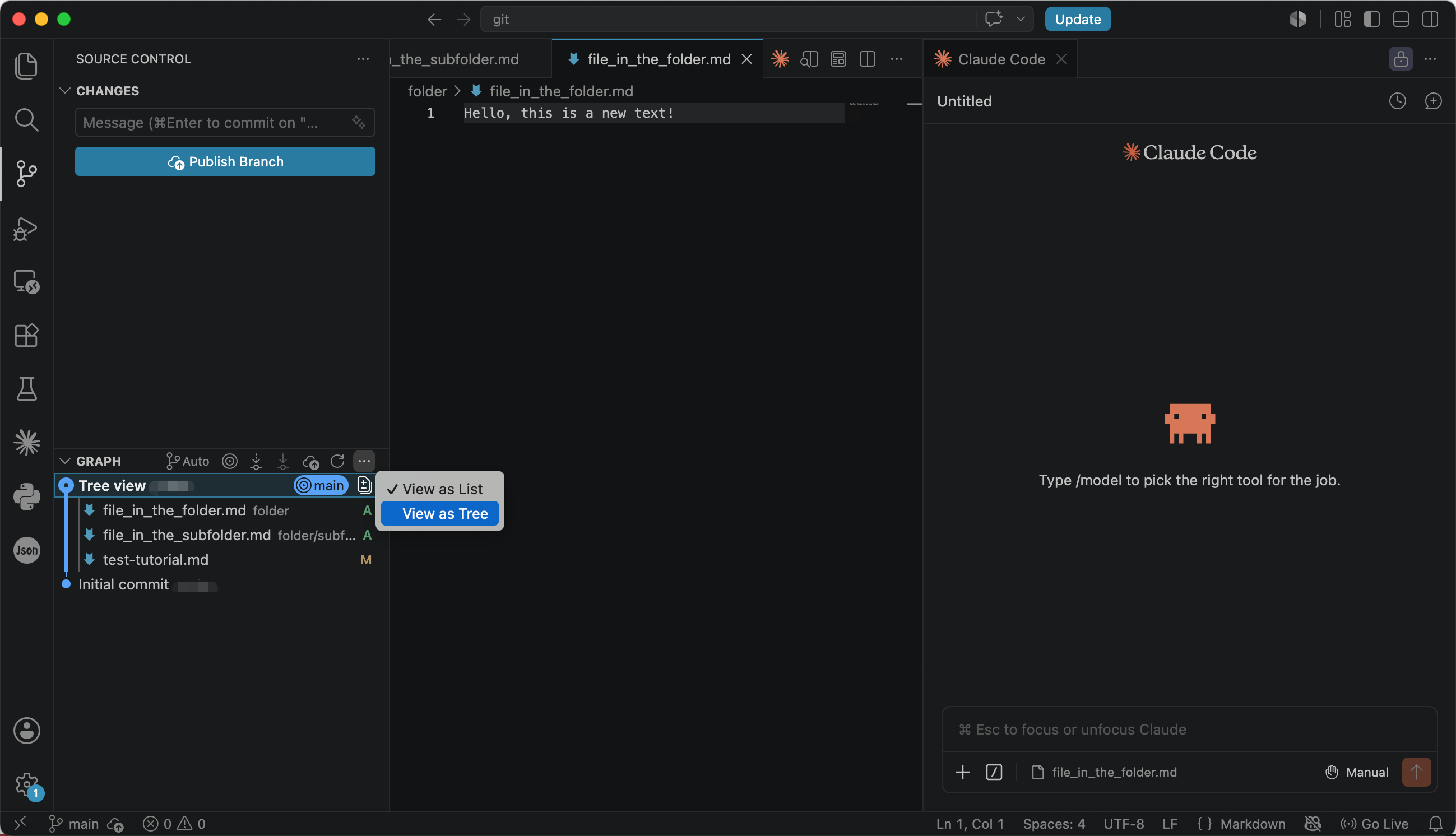Open Claude panel more actions ellipsis

point(1430,59)
